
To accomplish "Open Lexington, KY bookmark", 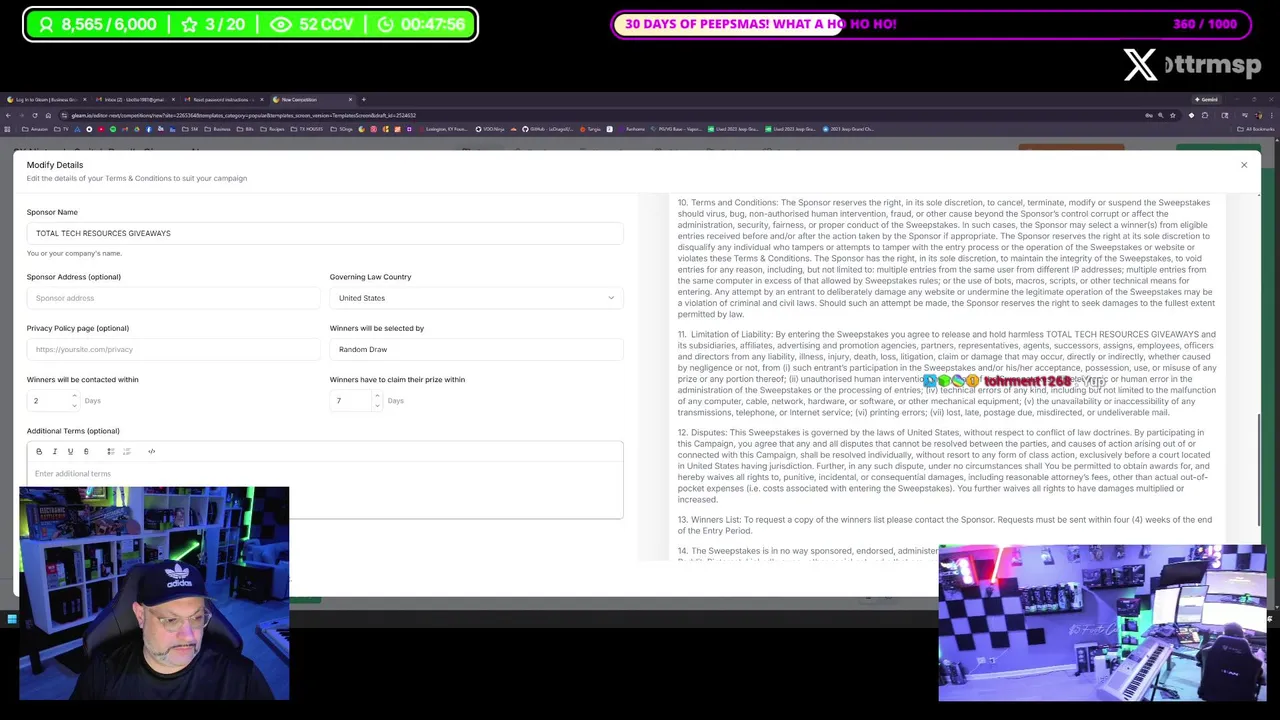I will click(444, 129).
